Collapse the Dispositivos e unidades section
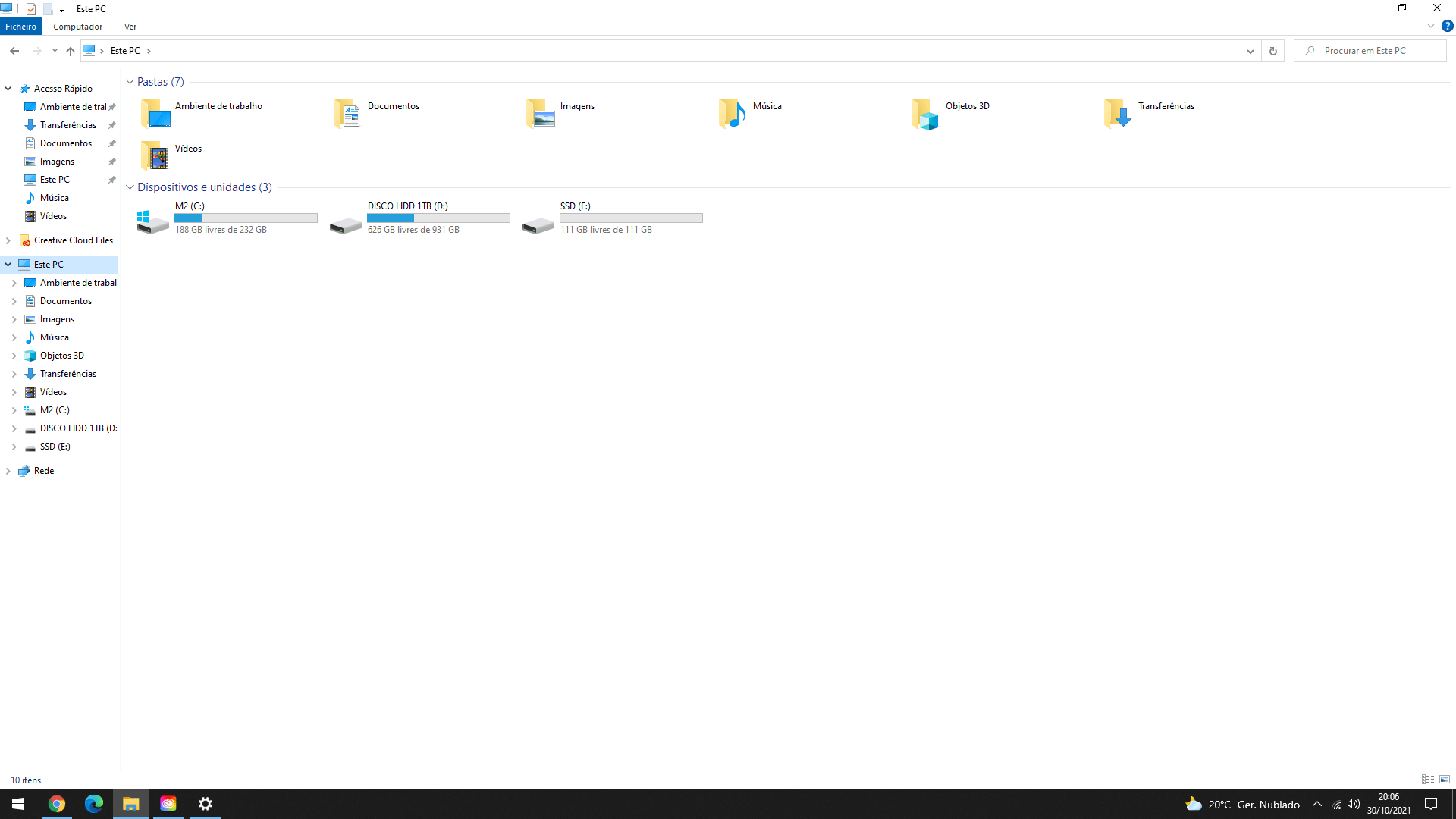Viewport: 1456px width, 819px height. pyautogui.click(x=130, y=187)
